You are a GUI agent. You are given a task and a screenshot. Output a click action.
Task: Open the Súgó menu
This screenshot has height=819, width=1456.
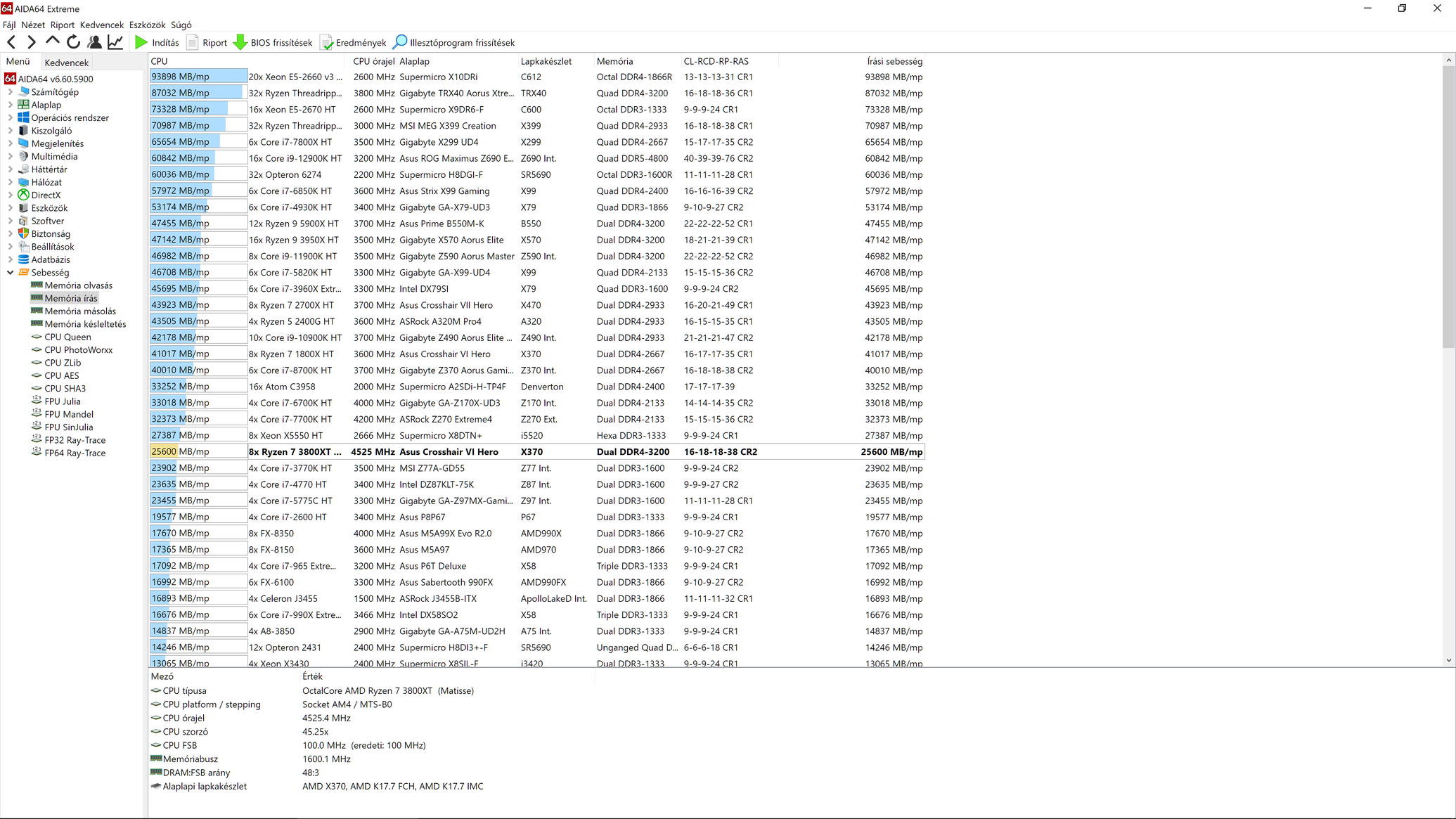[181, 25]
